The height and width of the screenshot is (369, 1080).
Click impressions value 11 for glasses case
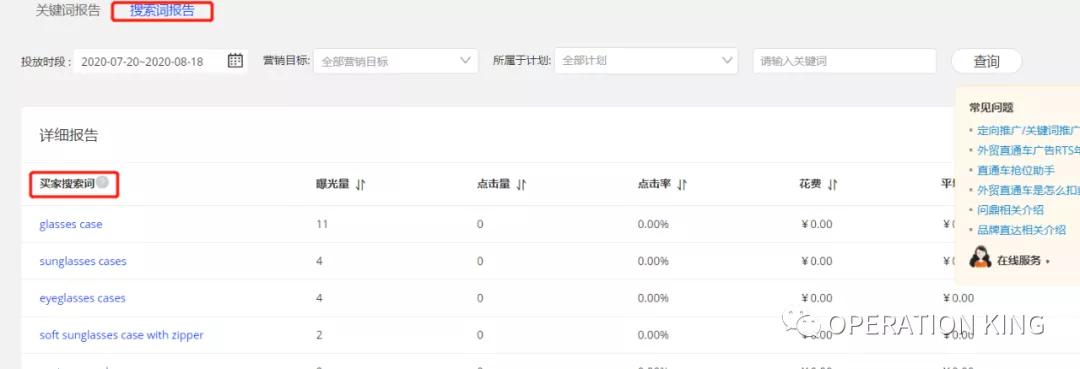(x=322, y=224)
